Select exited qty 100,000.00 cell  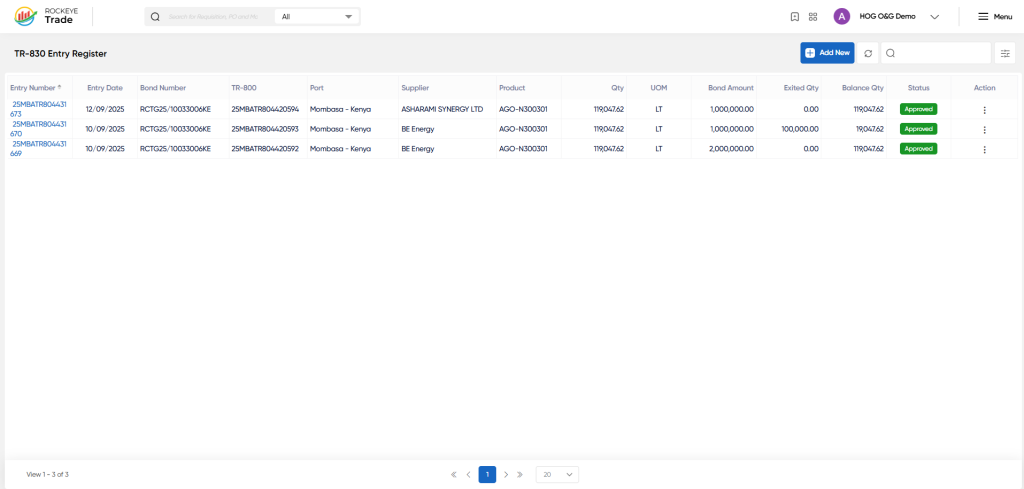[800, 129]
